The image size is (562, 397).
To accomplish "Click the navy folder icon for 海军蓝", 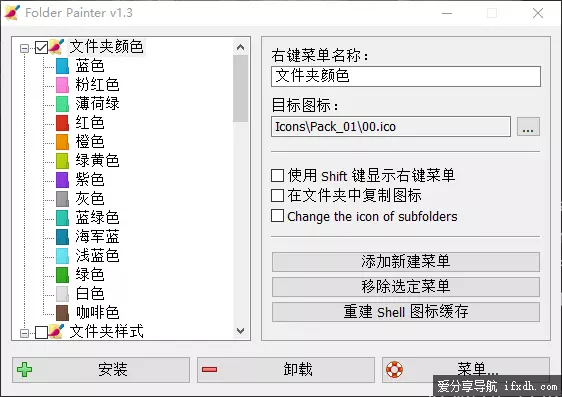I will tap(62, 237).
